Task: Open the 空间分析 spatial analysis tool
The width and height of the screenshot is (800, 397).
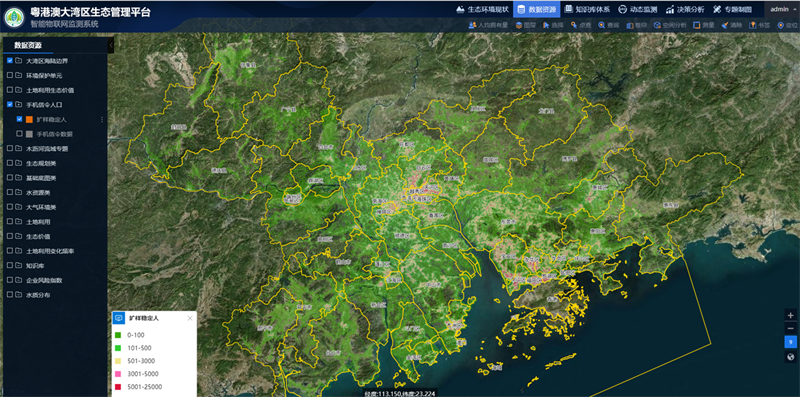Action: (669, 24)
